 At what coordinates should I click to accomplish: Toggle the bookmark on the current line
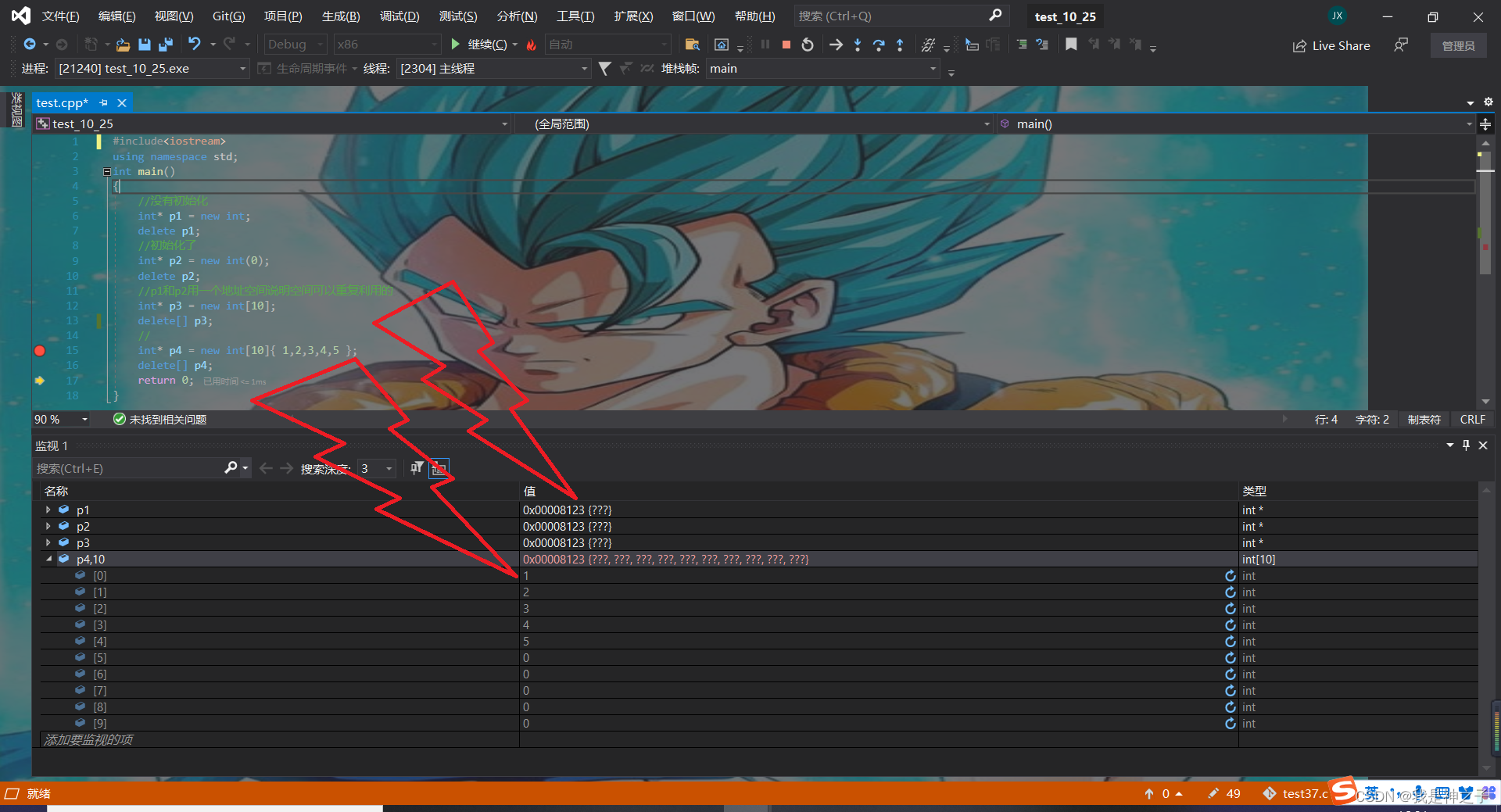point(1071,45)
